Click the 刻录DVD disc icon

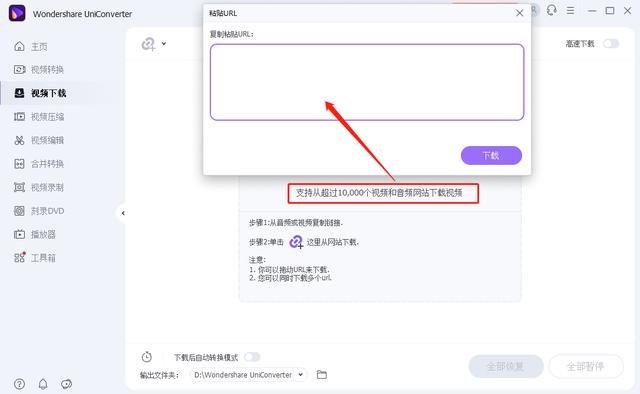19,211
